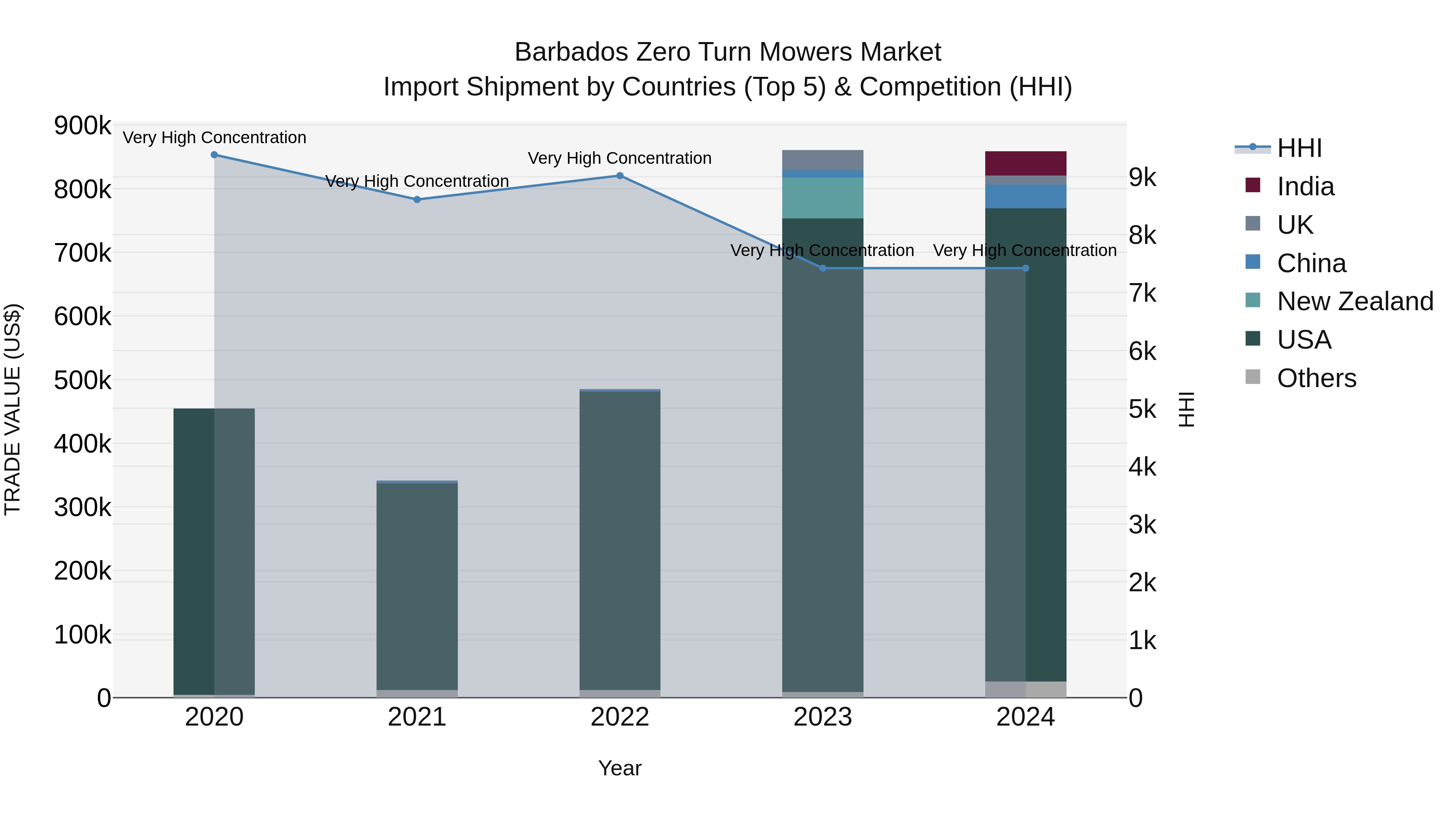The image size is (1456, 819).
Task: Click the 2020 x-axis label
Action: point(214,717)
